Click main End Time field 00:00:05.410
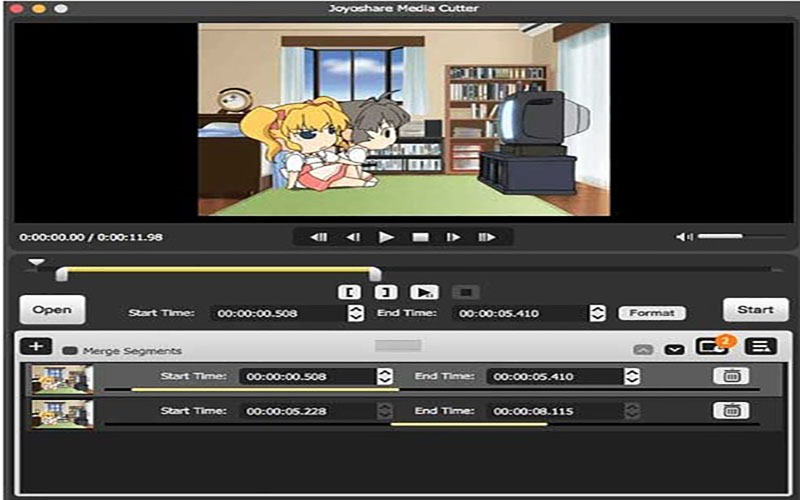Image resolution: width=800 pixels, height=500 pixels. (x=520, y=313)
